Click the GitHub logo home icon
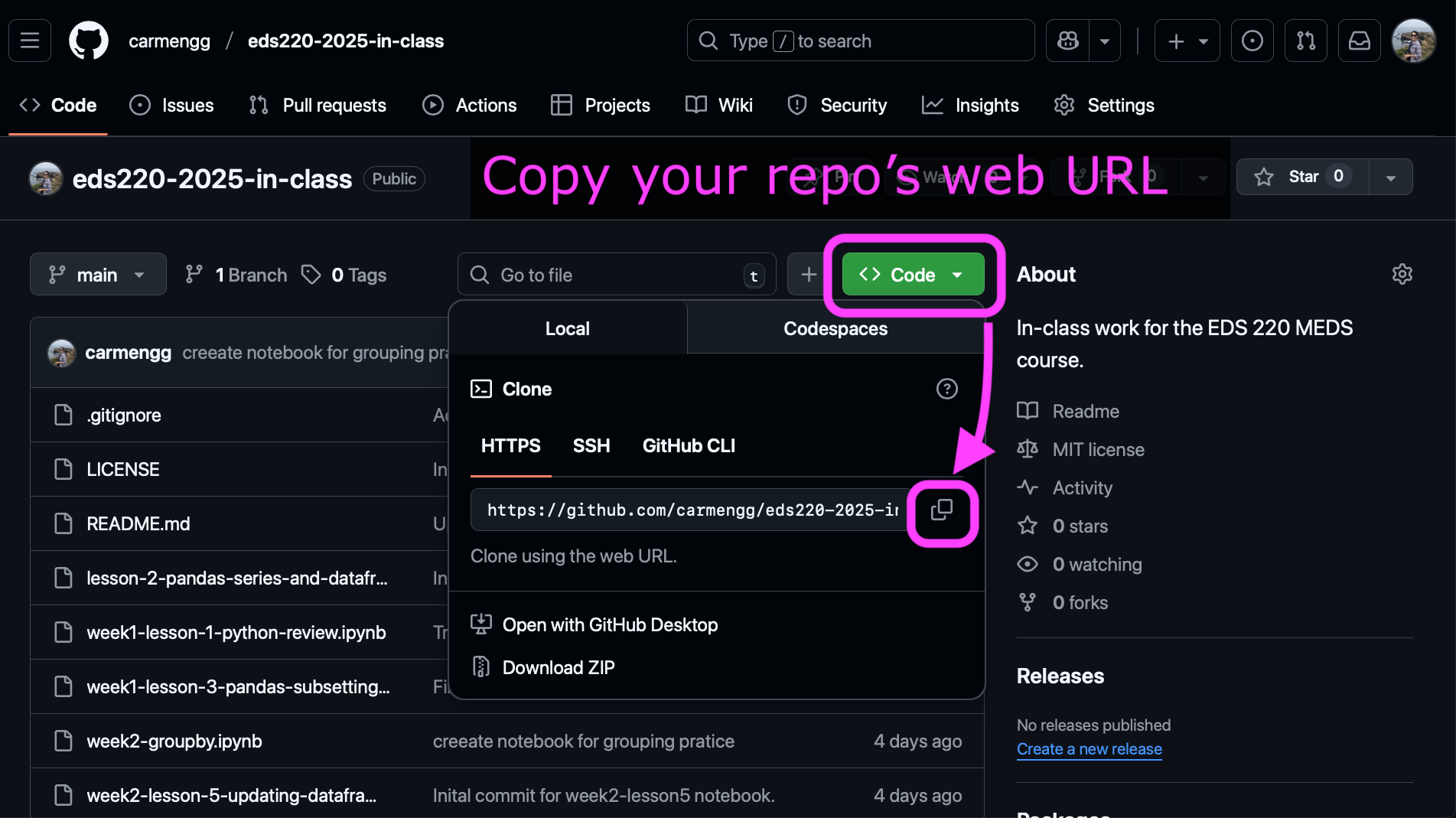 click(x=89, y=41)
